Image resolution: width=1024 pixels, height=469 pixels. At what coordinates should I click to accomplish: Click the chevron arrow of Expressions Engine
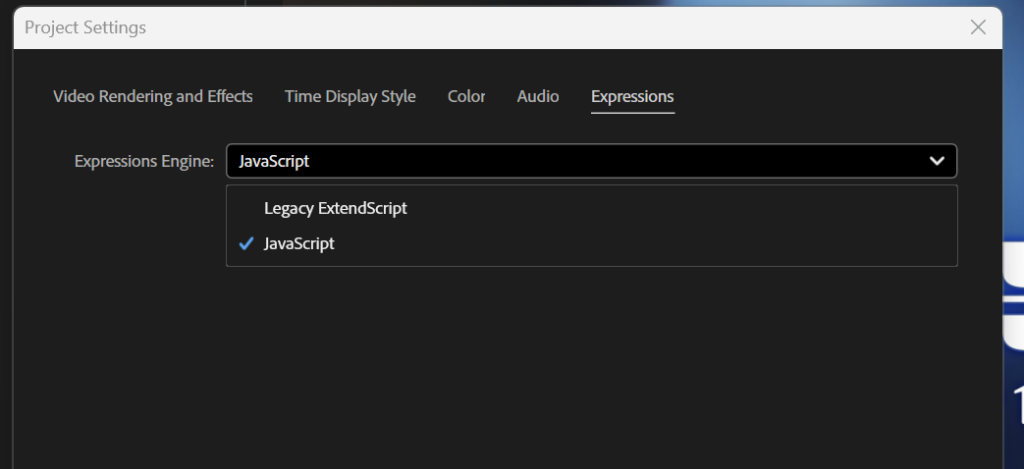[936, 161]
